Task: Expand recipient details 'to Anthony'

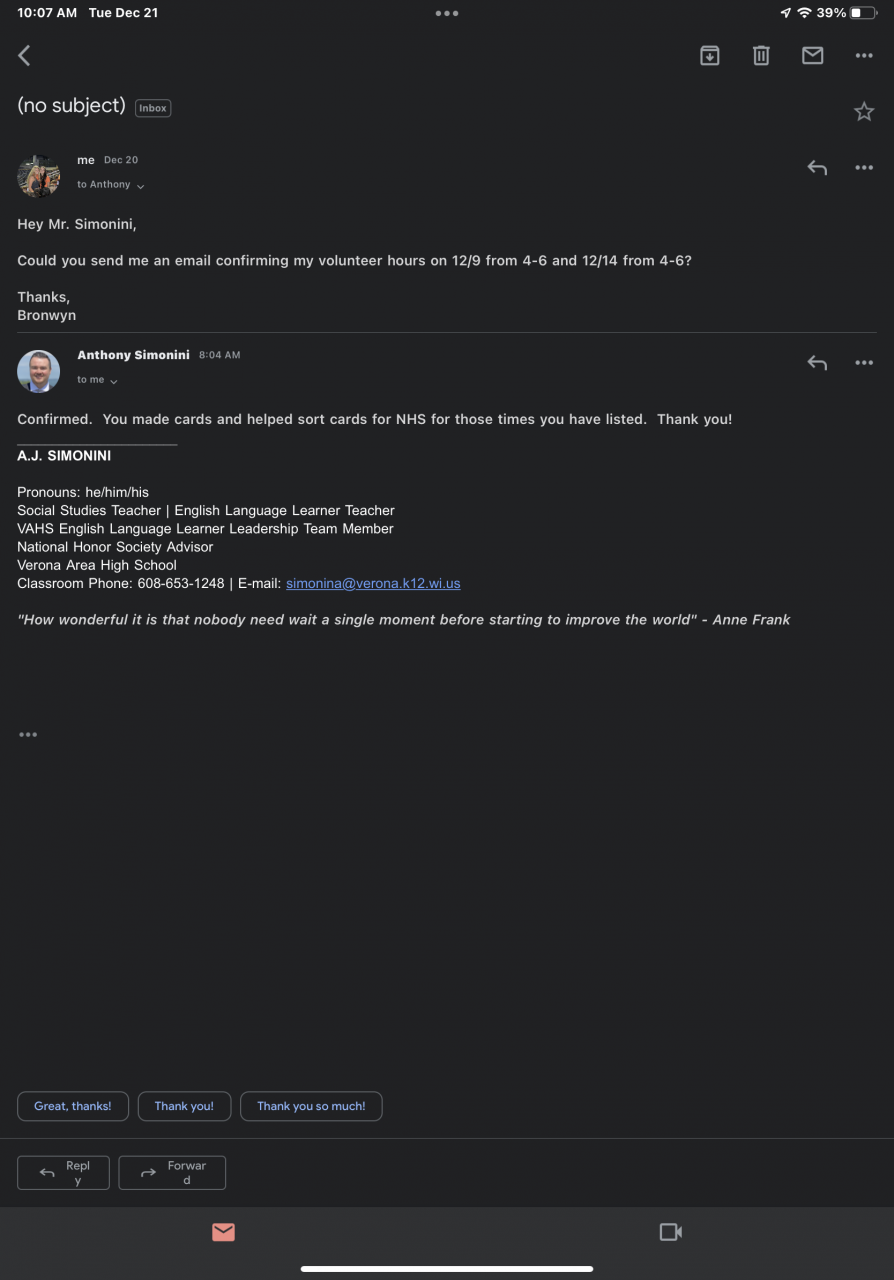Action: pyautogui.click(x=110, y=185)
